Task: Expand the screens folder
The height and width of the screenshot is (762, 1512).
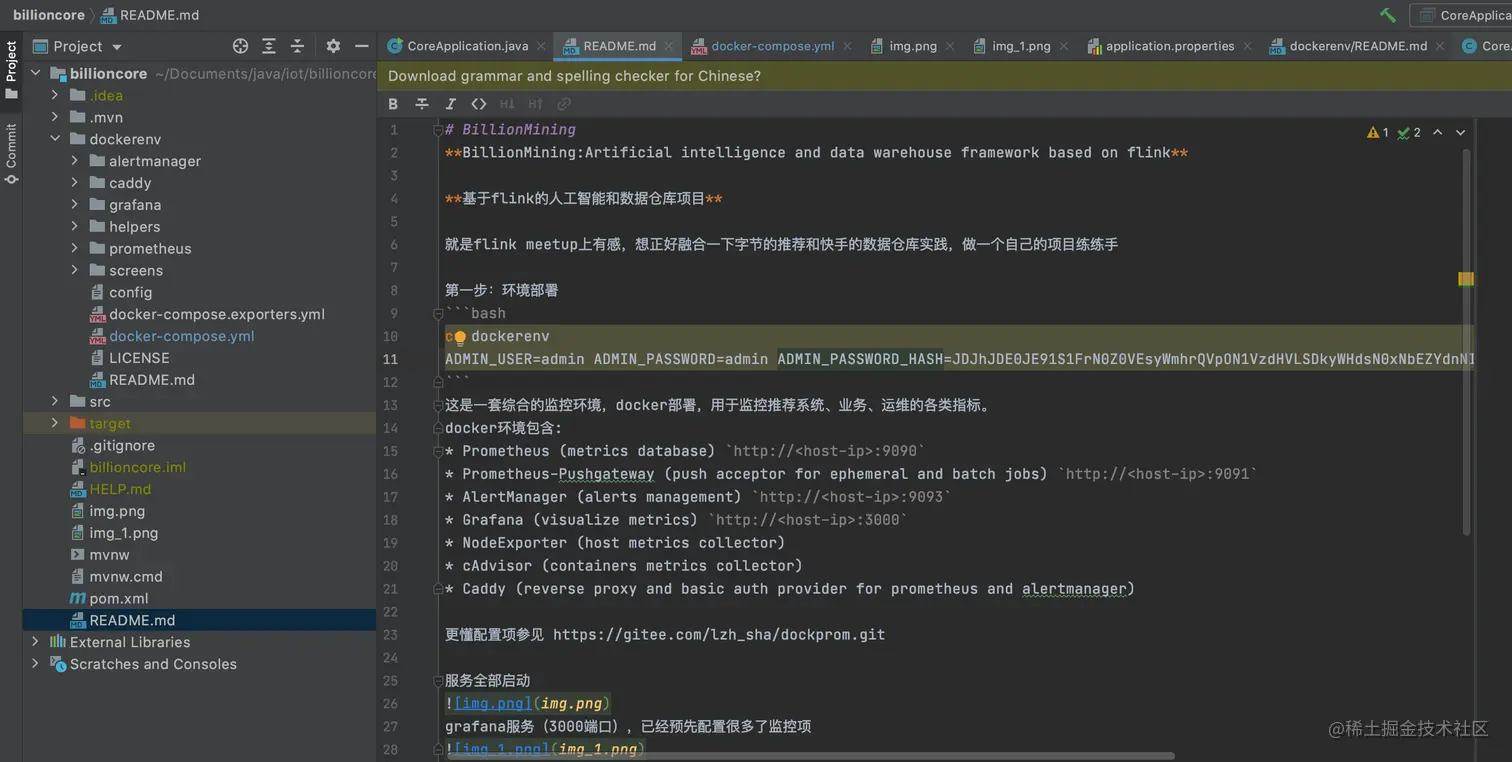Action: click(x=75, y=271)
